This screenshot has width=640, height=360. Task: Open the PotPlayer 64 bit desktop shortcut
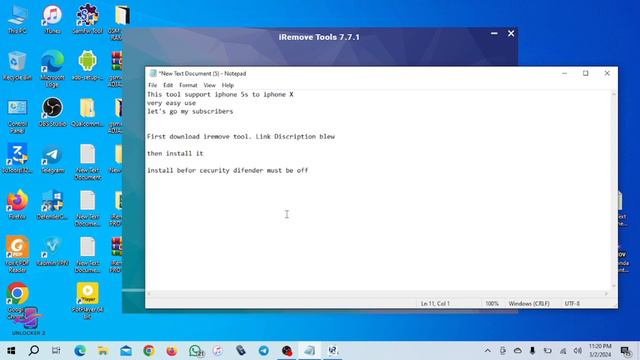87,301
